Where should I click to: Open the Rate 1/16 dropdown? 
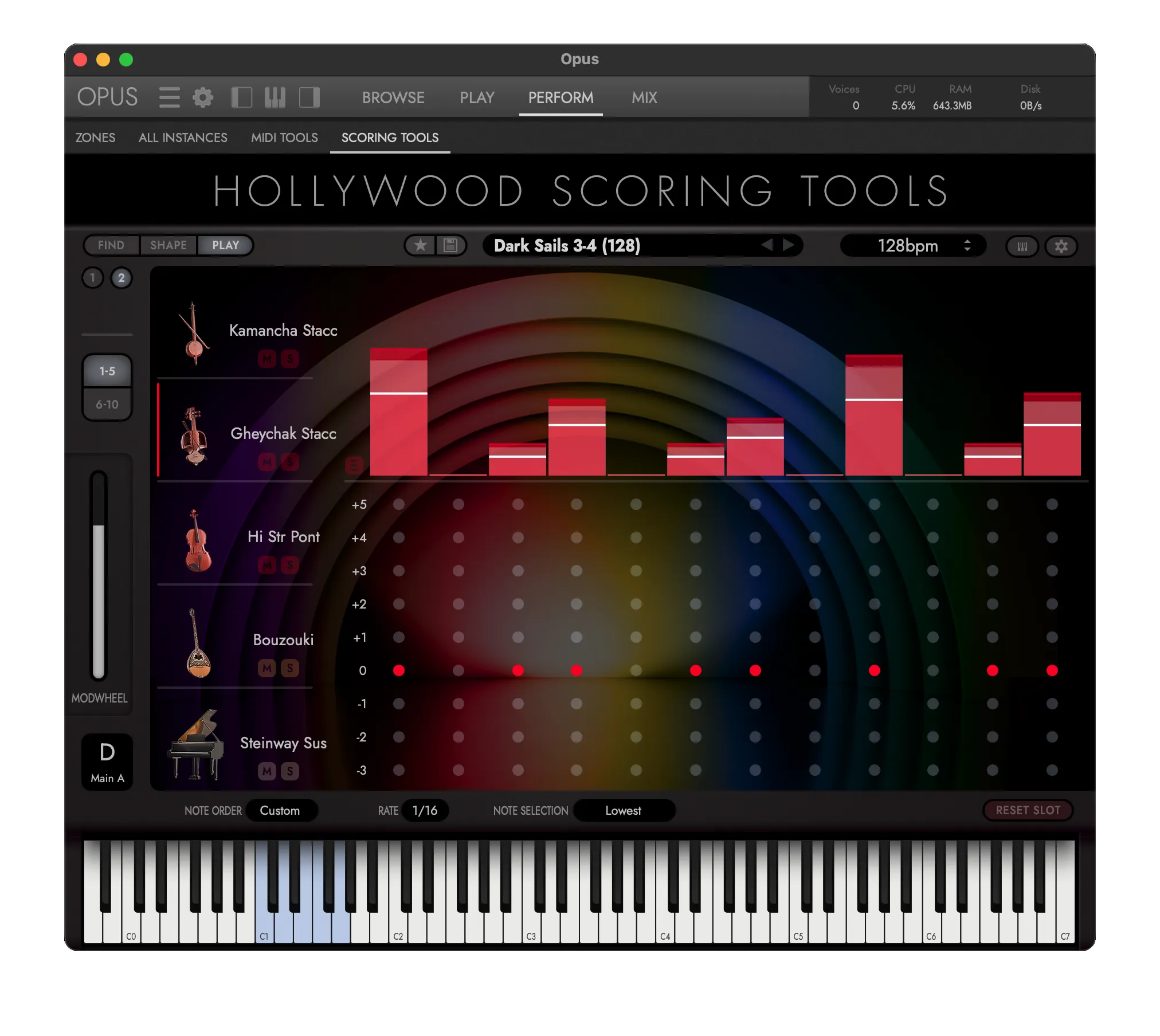[425, 810]
